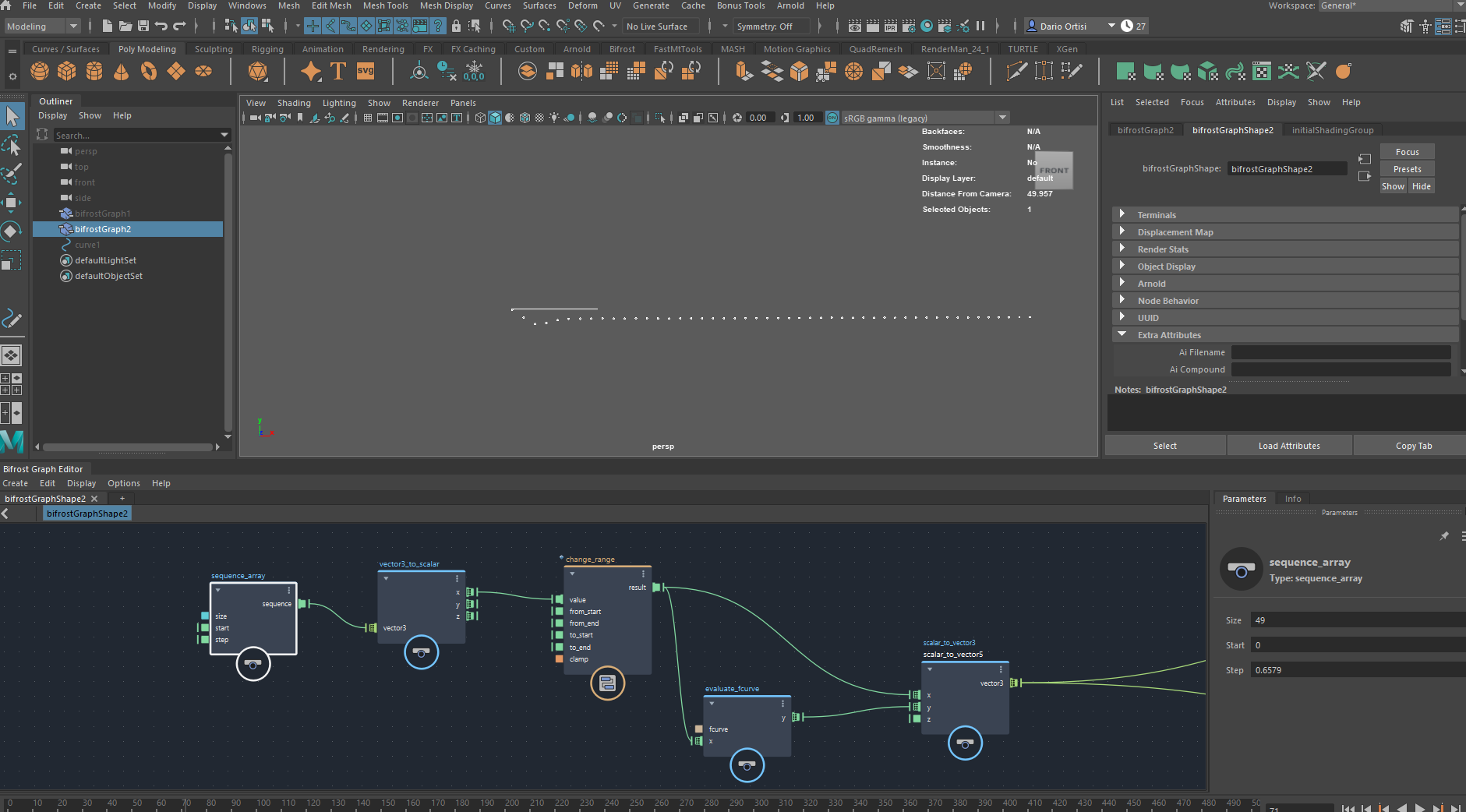
Task: Pause viewport evaluation with the pause icon
Action: click(x=982, y=26)
